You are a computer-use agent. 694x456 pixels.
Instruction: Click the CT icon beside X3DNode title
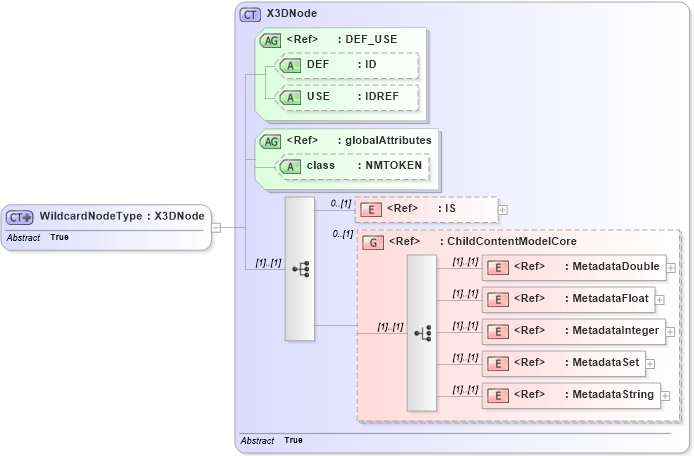pos(250,15)
